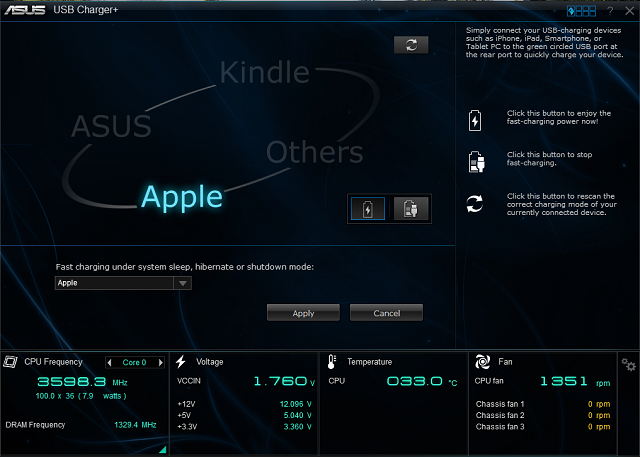
Task: Open help via the question mark icon
Action: tap(609, 11)
